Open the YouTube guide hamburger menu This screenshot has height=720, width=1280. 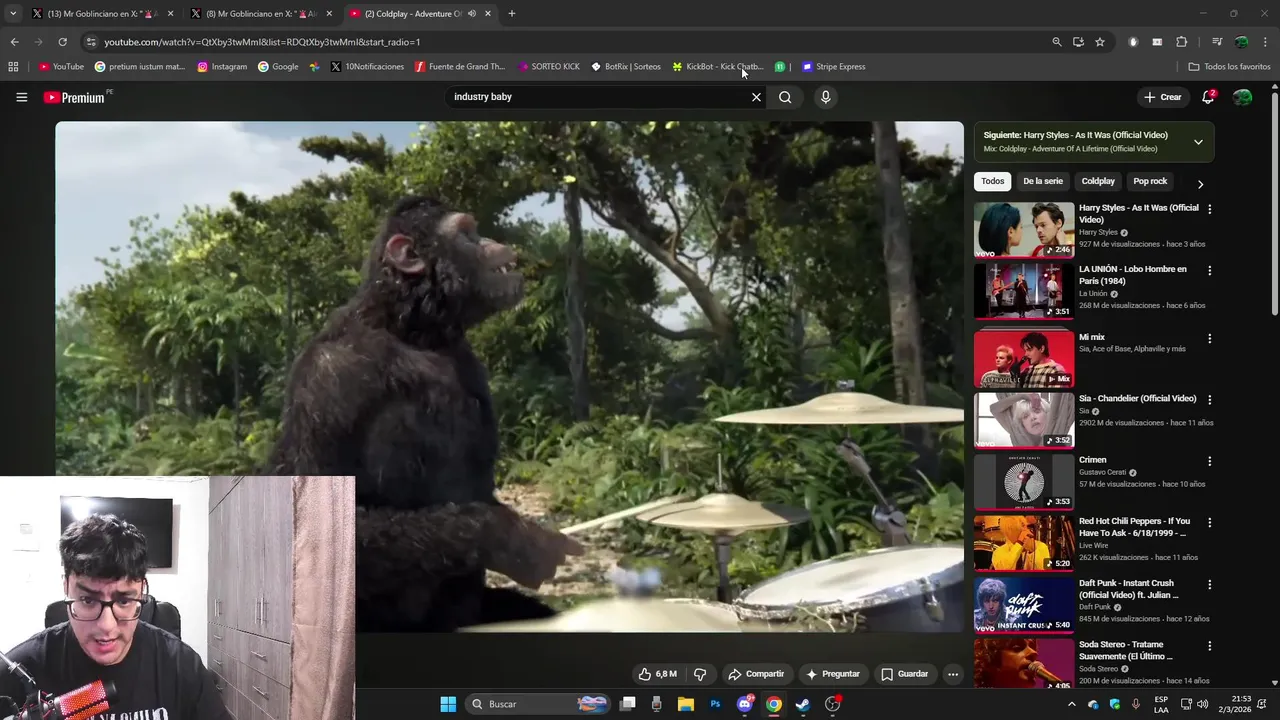(21, 97)
